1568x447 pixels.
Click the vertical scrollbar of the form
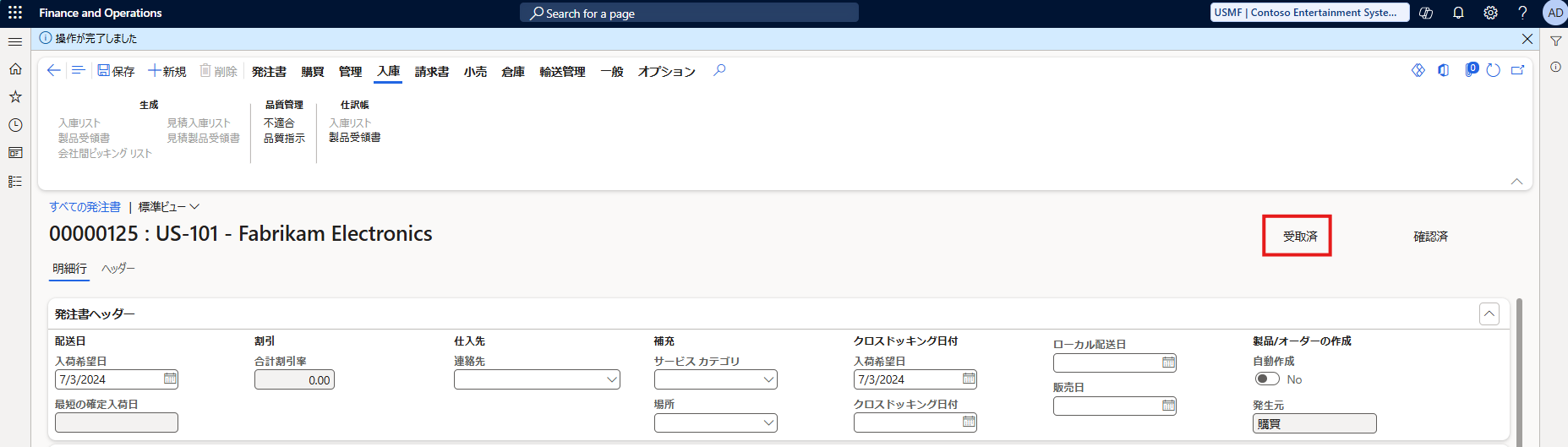click(1519, 372)
